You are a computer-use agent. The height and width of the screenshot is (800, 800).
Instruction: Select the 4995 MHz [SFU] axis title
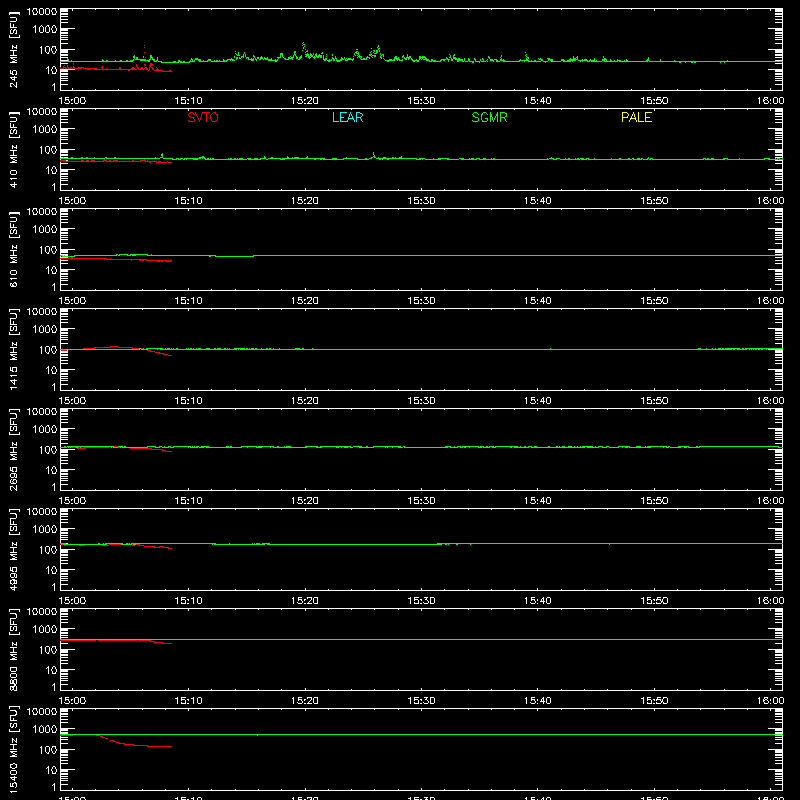point(13,549)
